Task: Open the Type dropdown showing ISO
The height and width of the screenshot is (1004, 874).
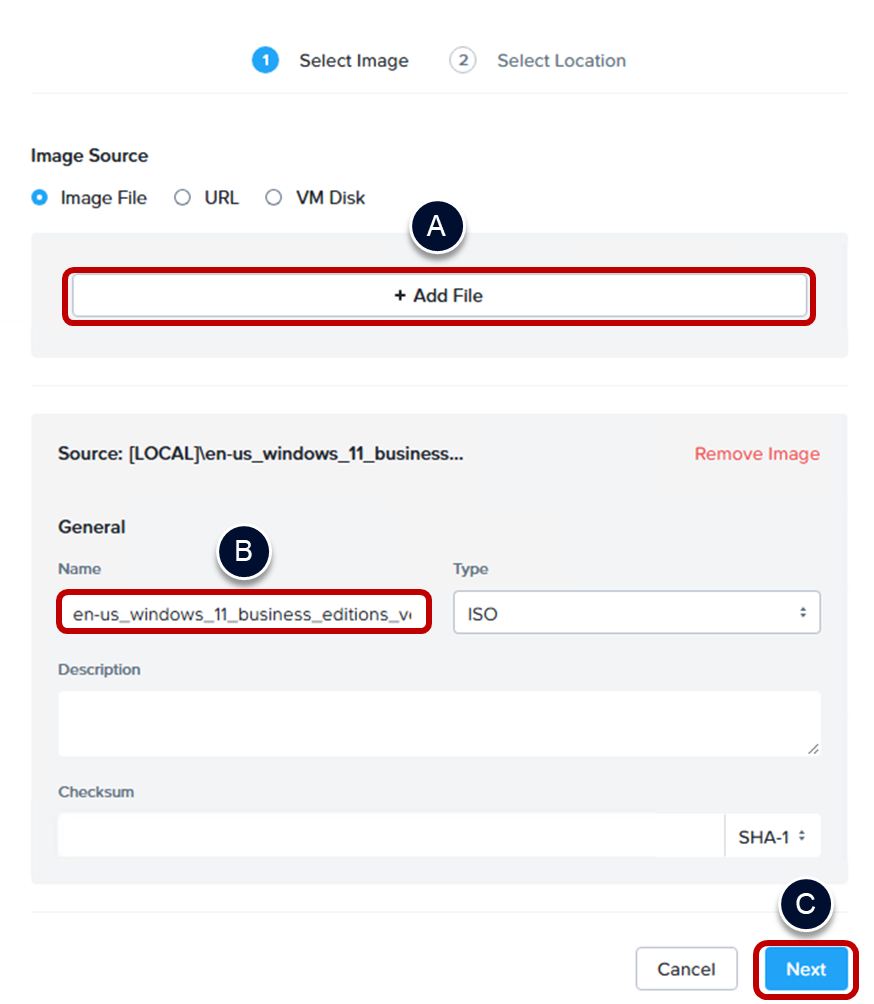Action: coord(637,613)
